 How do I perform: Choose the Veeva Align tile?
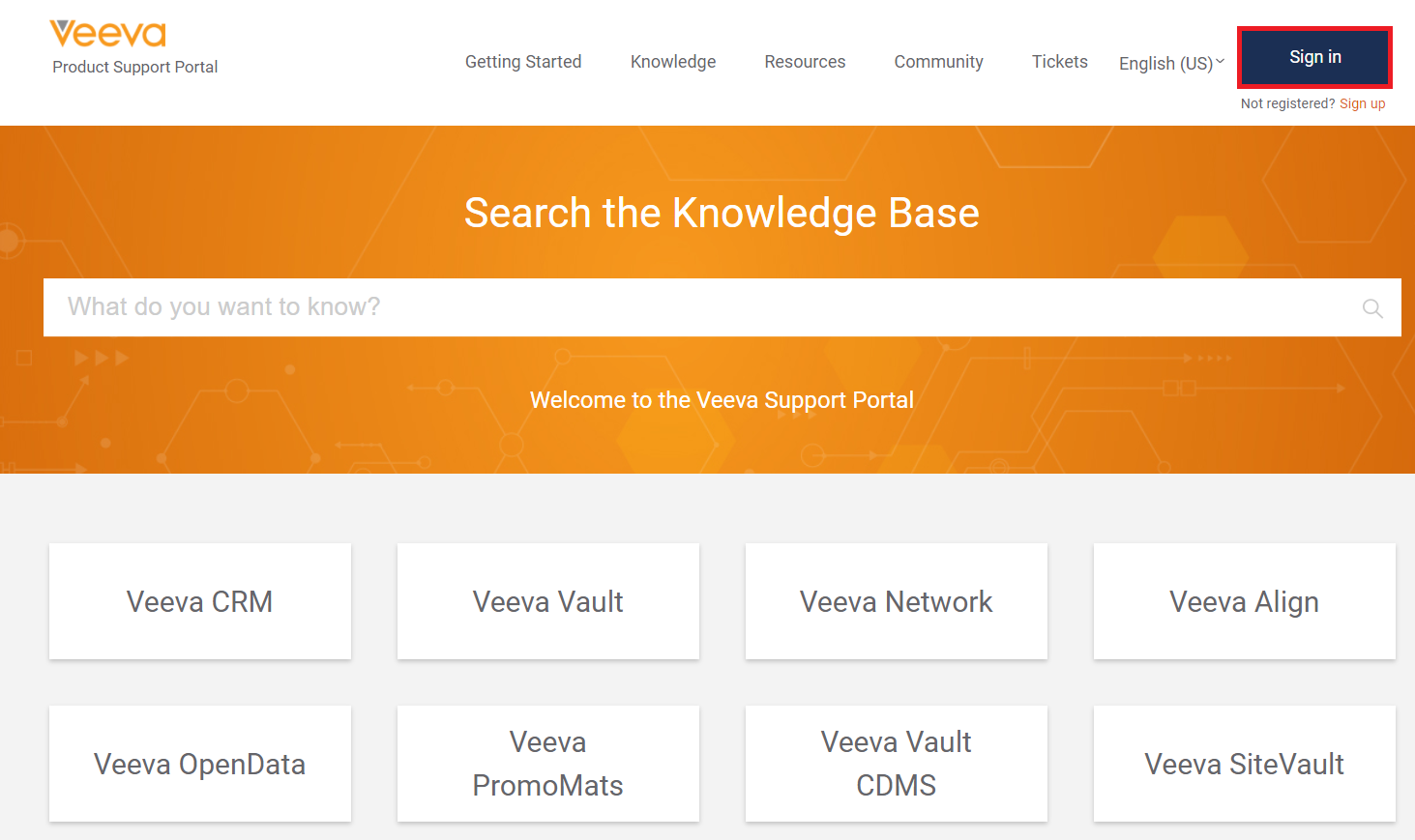point(1245,601)
